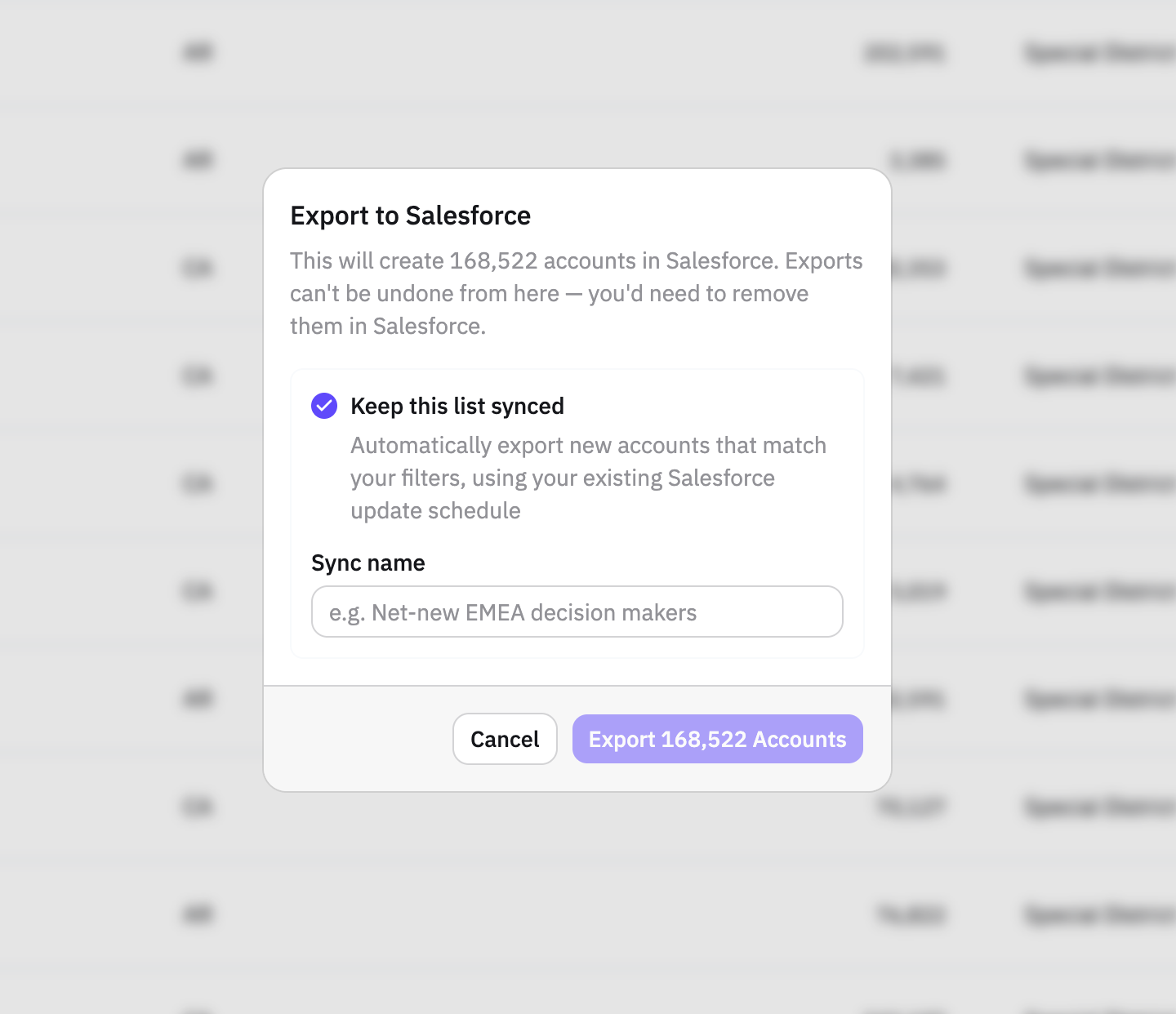Screen dimensions: 1176x1014
Task: Cancel the Salesforce export
Action: pyautogui.click(x=505, y=739)
